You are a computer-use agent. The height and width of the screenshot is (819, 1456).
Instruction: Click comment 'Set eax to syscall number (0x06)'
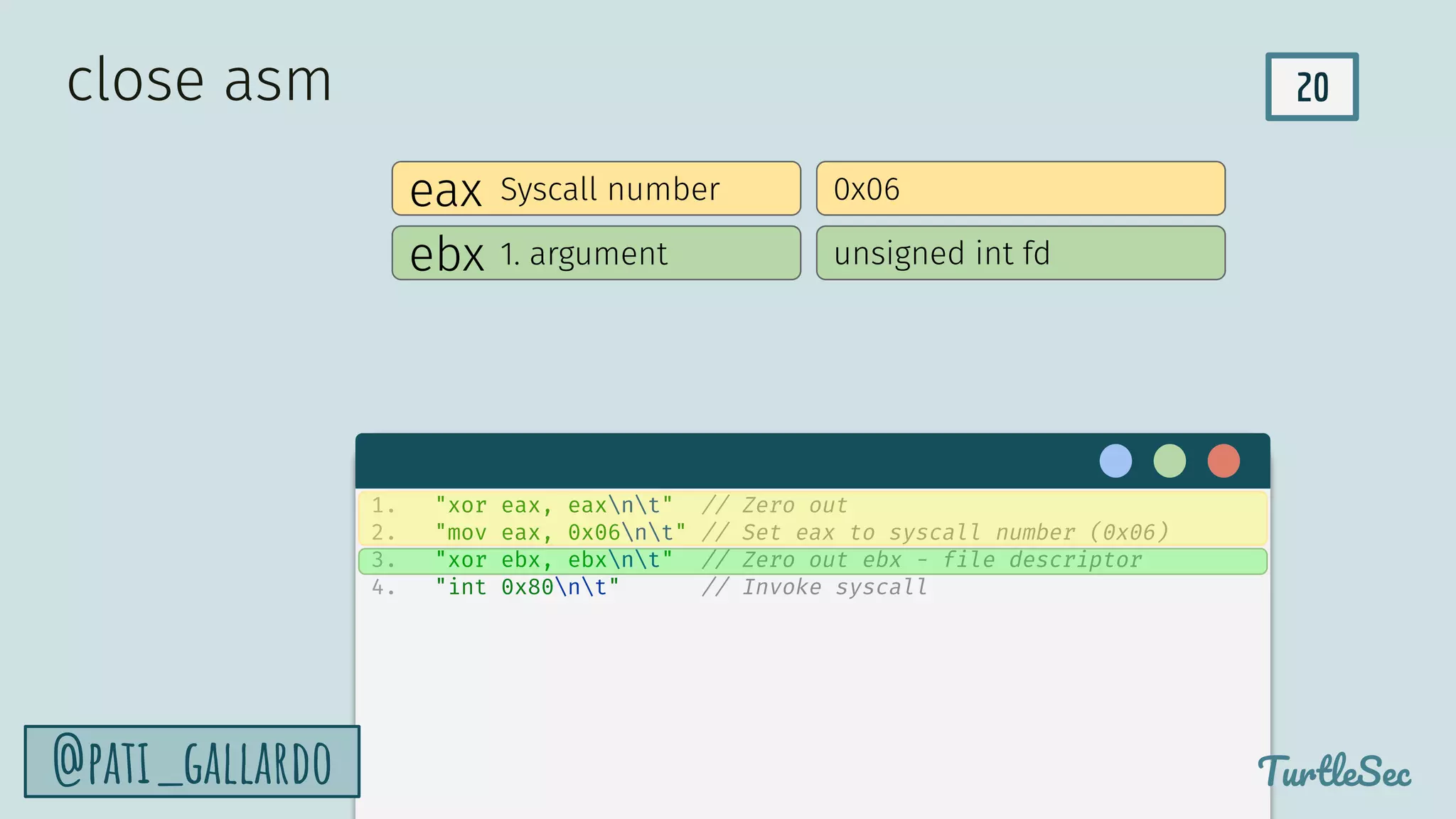coord(935,532)
